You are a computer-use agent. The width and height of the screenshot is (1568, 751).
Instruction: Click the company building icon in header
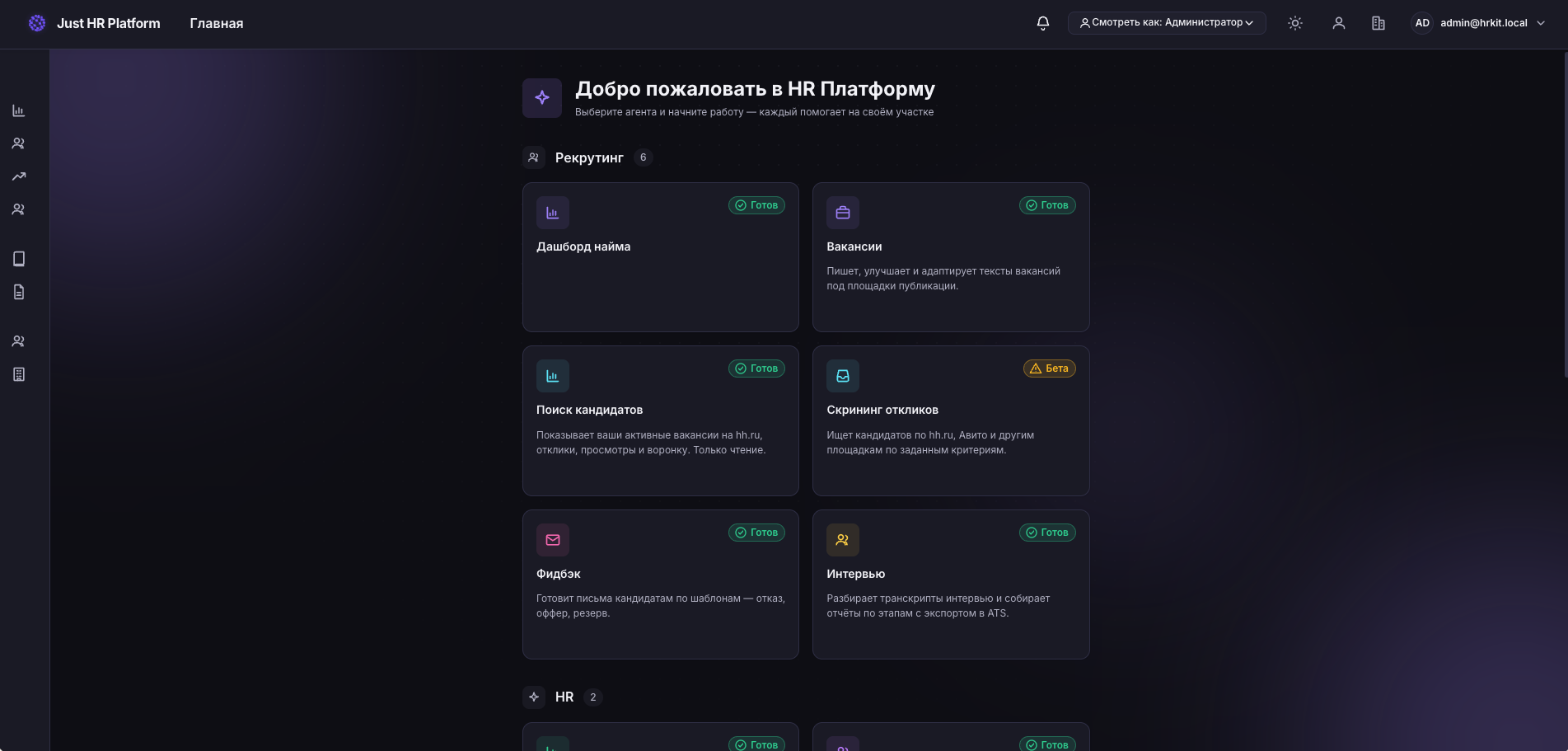[1378, 23]
